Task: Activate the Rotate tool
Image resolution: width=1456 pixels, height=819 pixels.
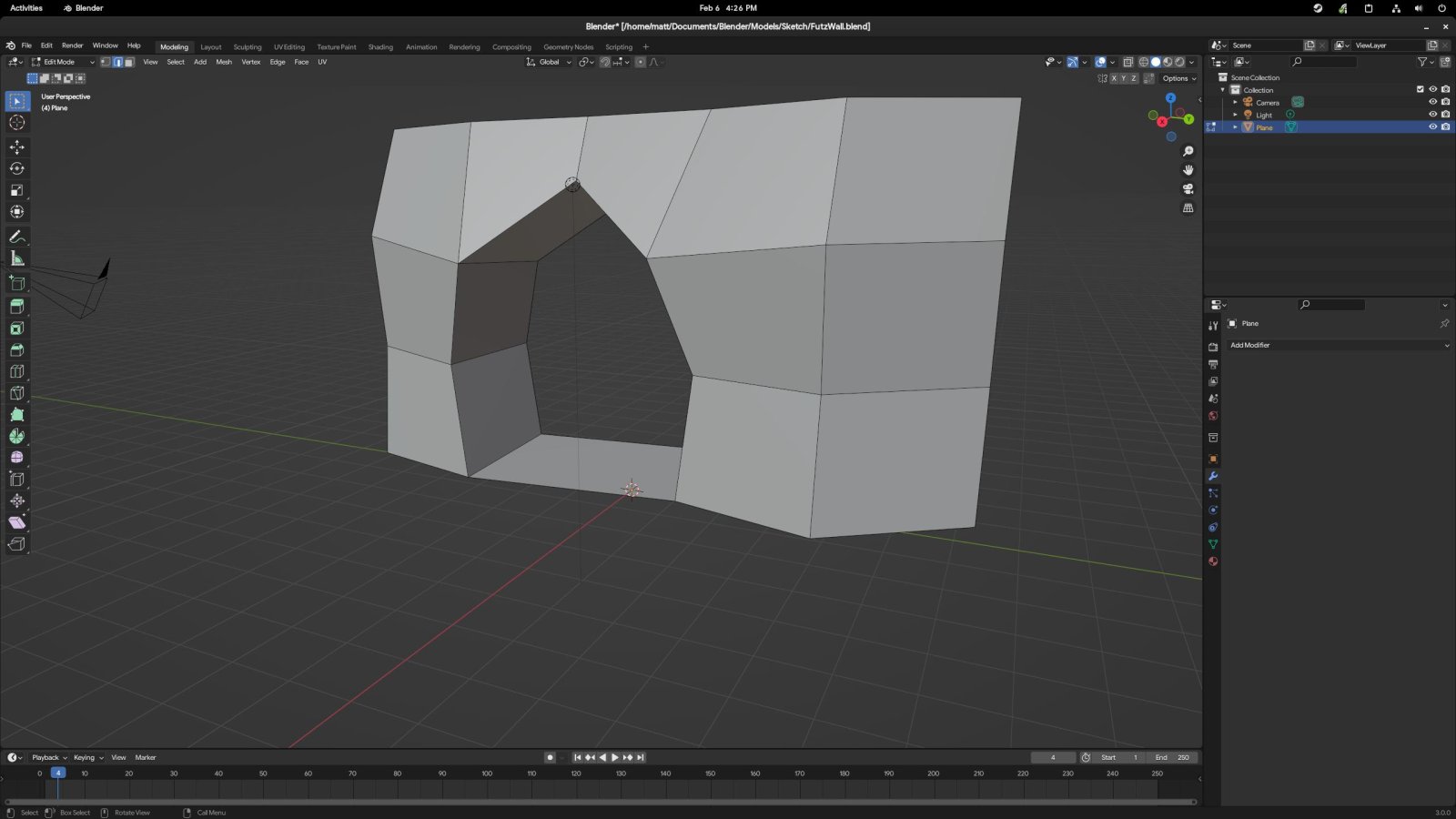Action: point(16,168)
